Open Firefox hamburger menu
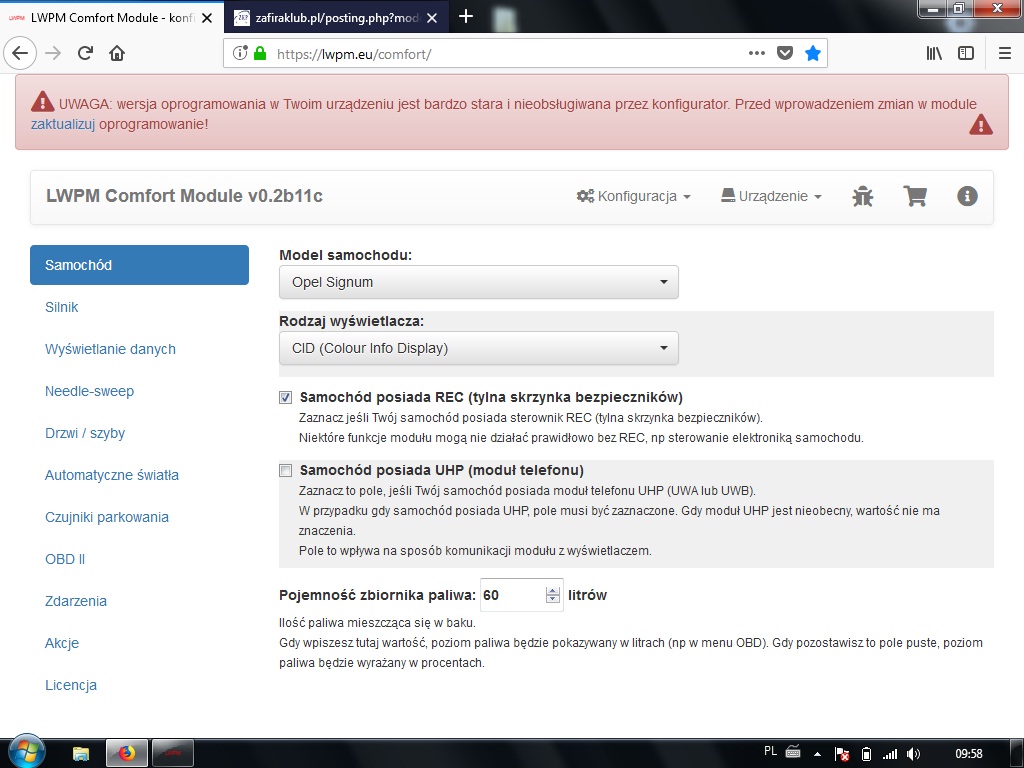Viewport: 1024px width, 768px height. coord(1004,53)
